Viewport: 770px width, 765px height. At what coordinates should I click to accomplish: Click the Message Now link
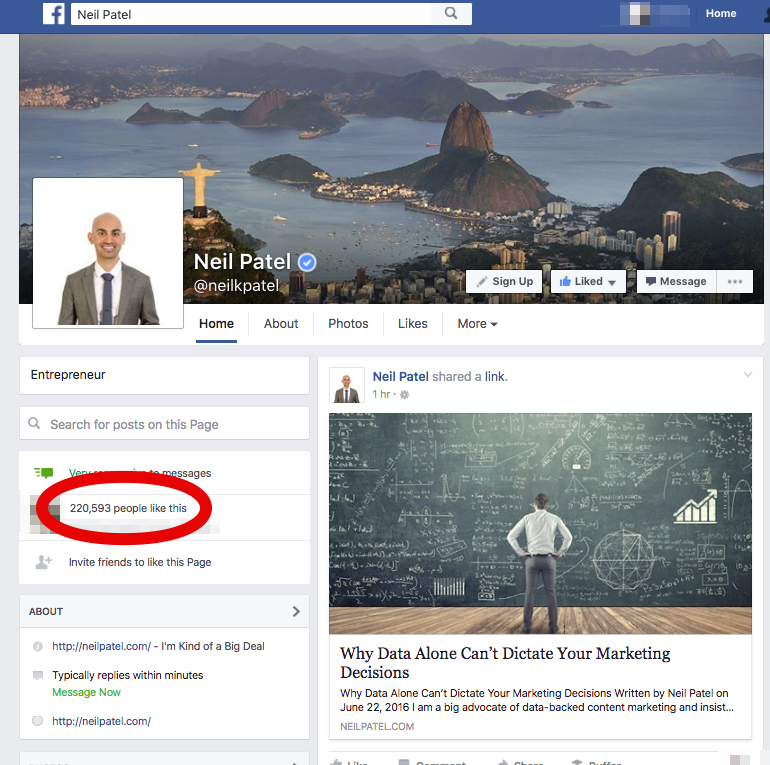(x=86, y=692)
